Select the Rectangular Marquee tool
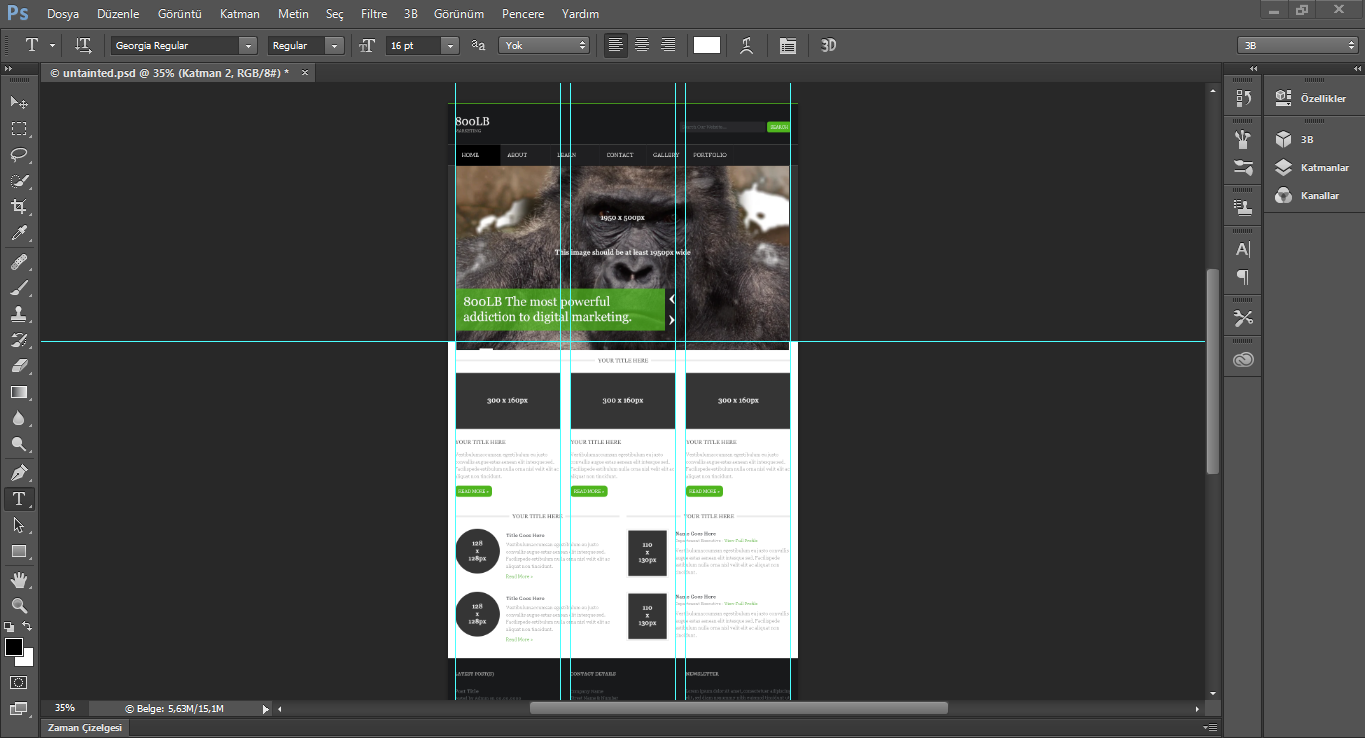 19,129
